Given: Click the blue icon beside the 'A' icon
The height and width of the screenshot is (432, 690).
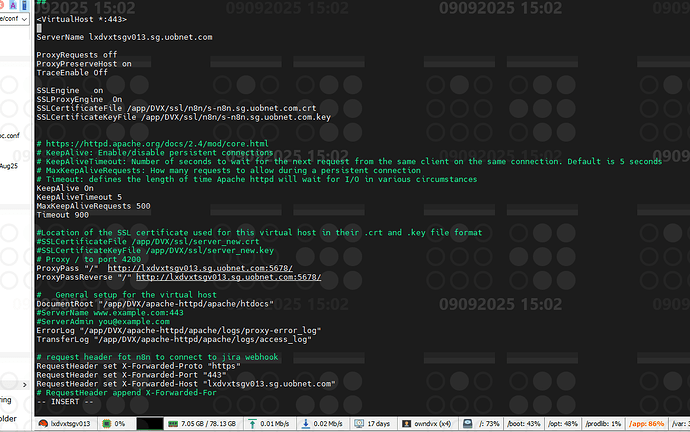Looking at the screenshot, I should 24,5.
